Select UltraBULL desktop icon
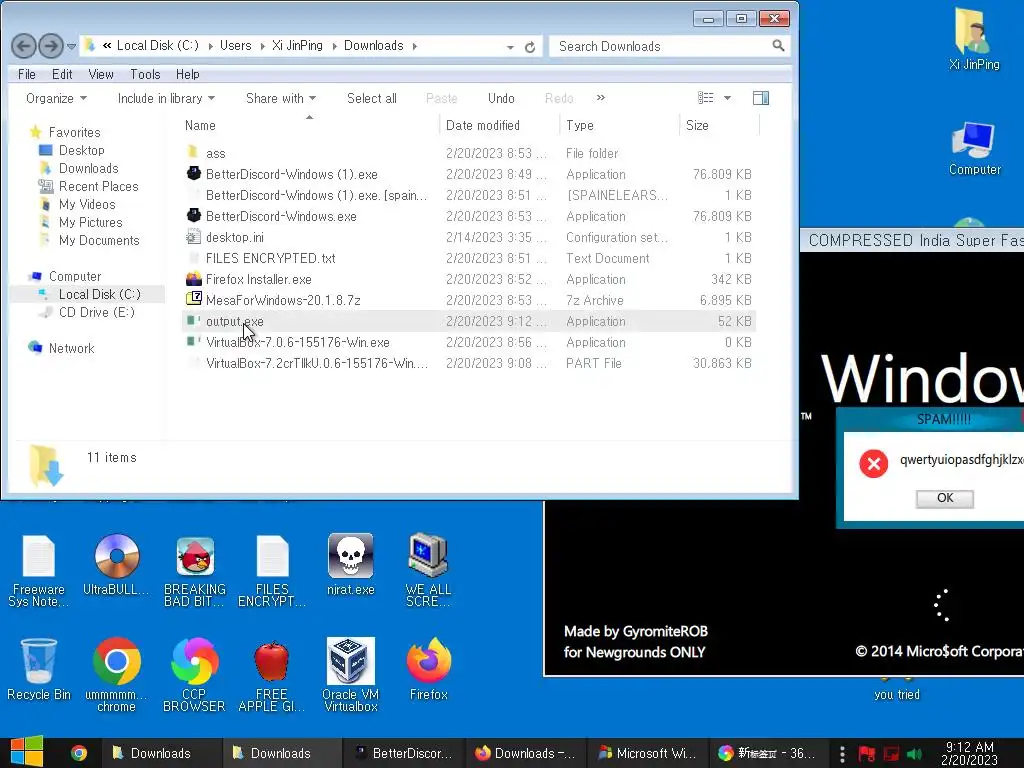 [x=116, y=565]
